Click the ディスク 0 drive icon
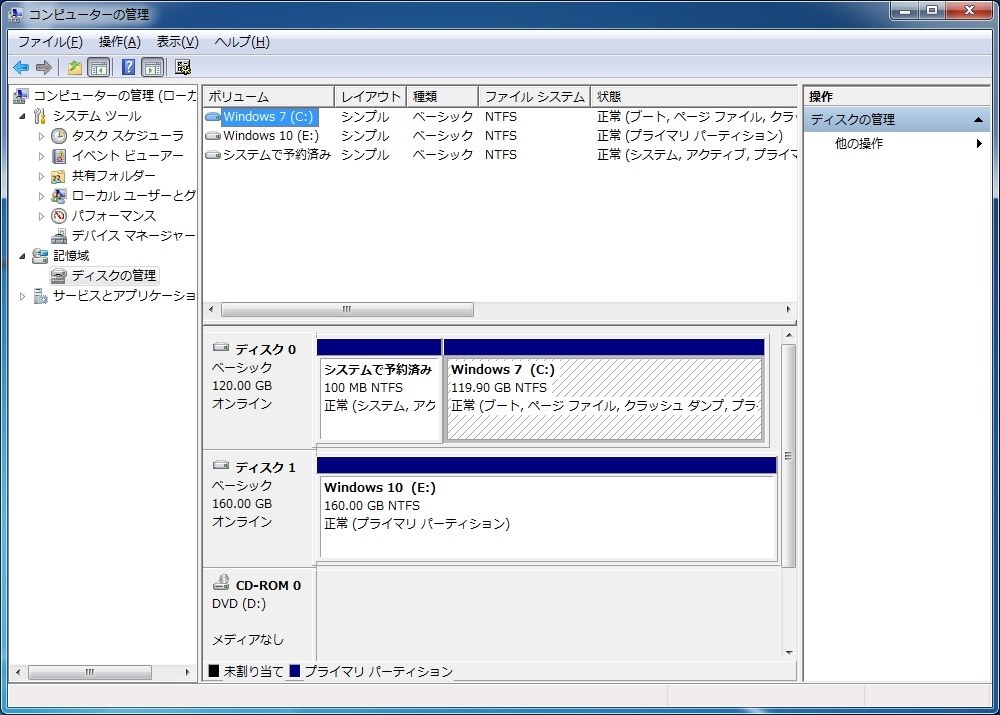 click(221, 348)
